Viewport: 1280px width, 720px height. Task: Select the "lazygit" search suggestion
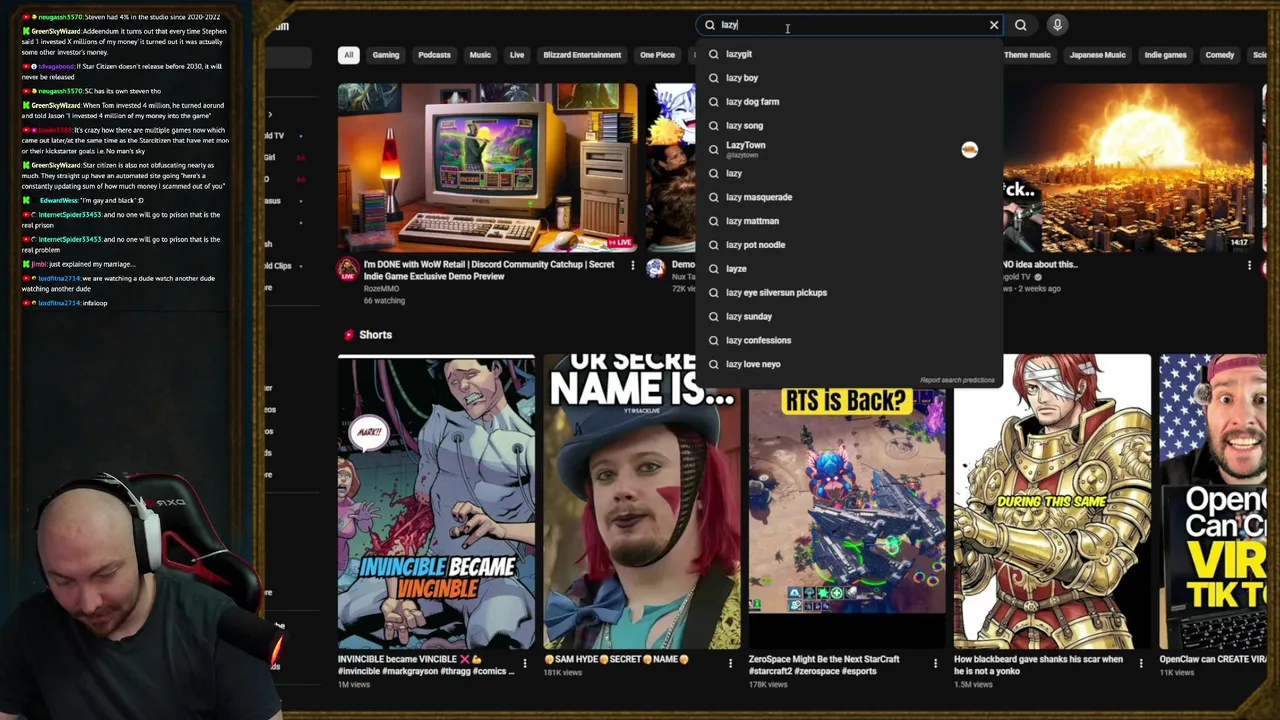coord(850,54)
